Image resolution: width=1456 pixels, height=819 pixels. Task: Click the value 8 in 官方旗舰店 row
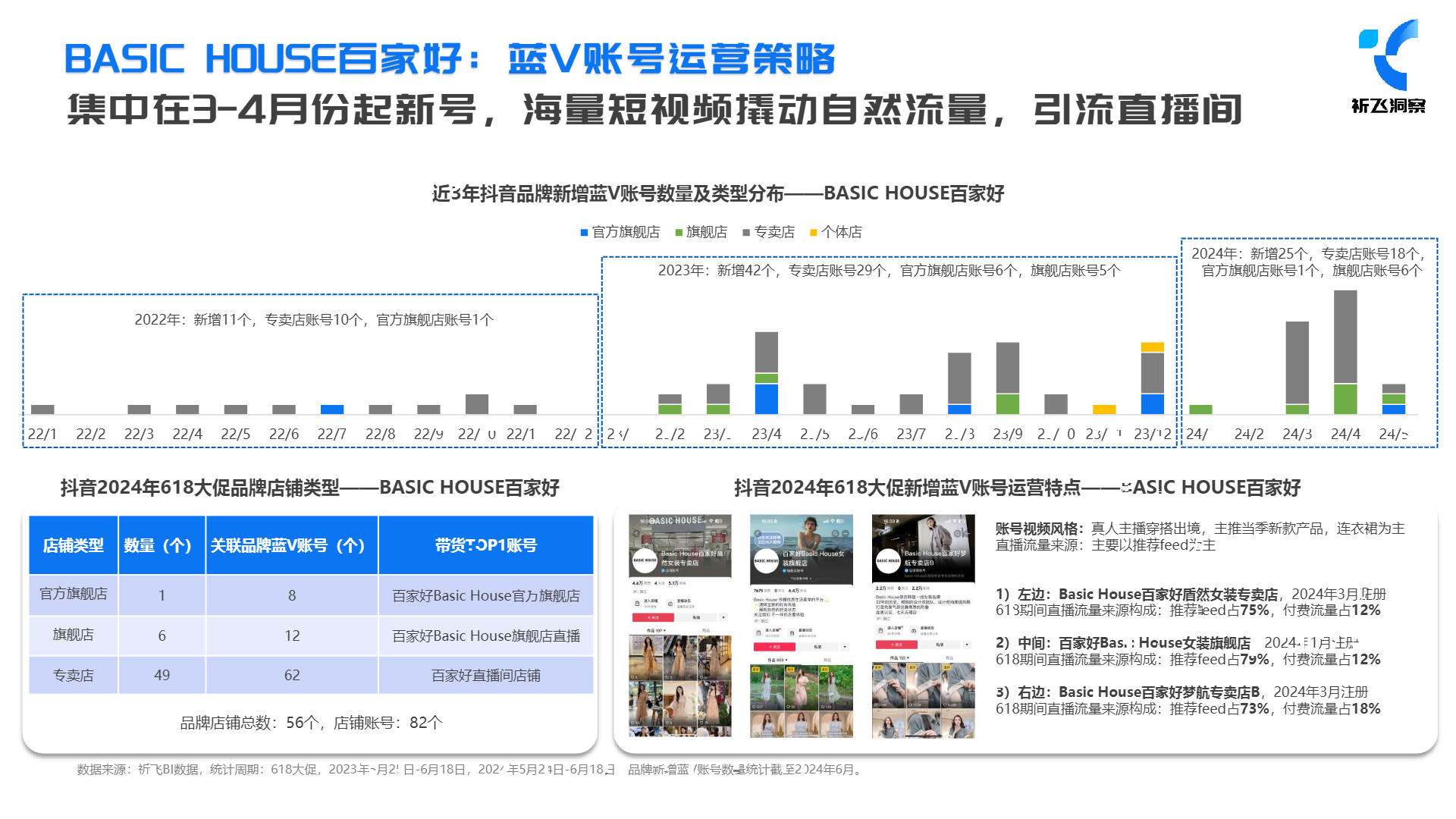click(x=292, y=595)
